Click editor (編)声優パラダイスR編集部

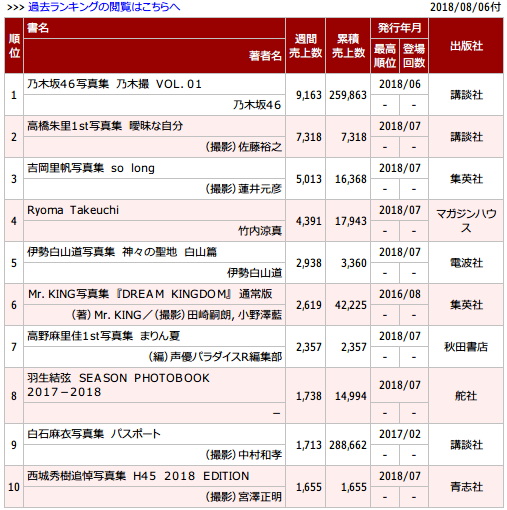(215, 357)
